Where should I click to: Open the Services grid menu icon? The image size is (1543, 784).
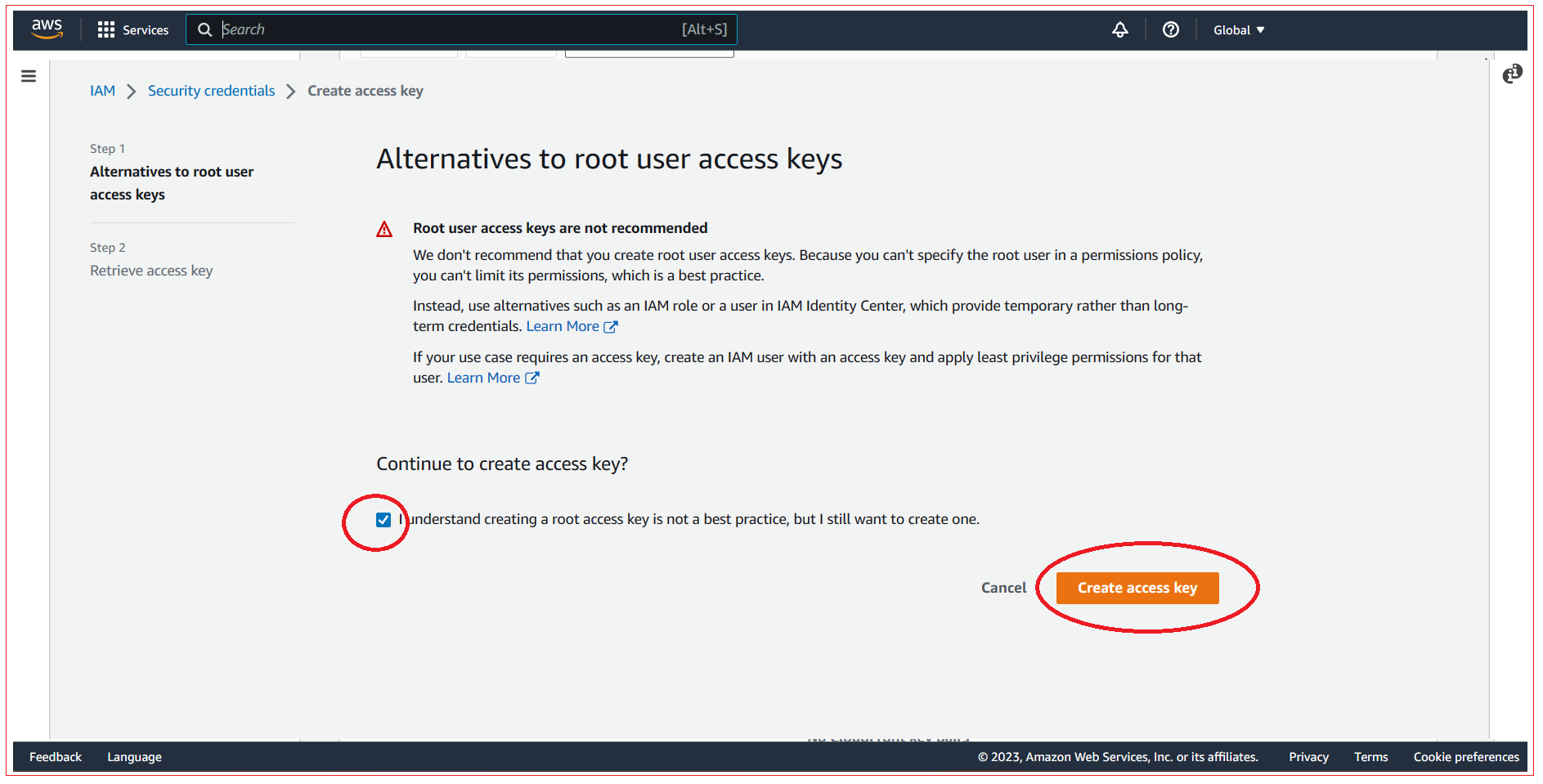pyautogui.click(x=106, y=29)
